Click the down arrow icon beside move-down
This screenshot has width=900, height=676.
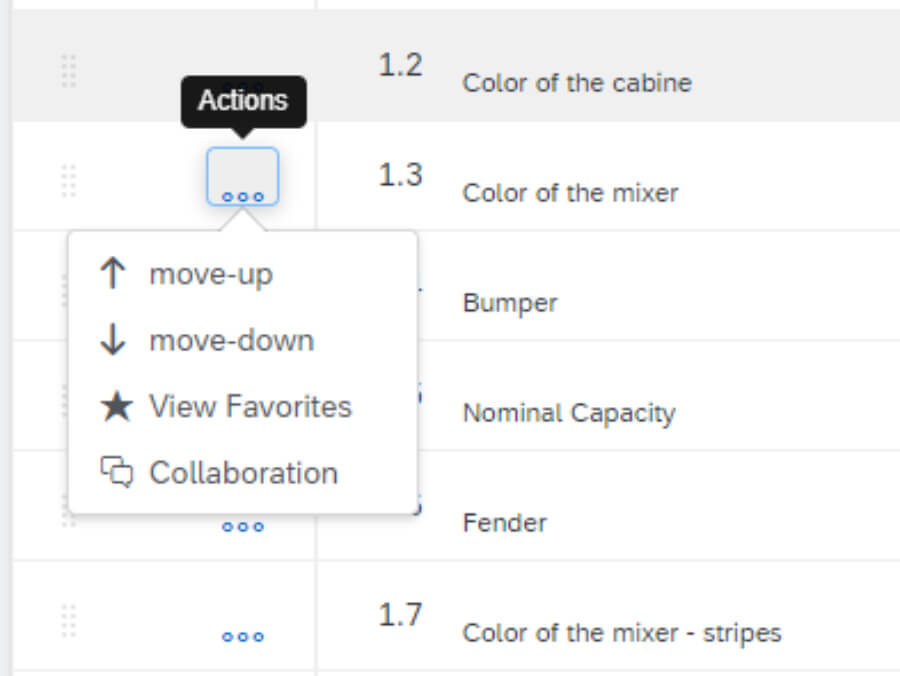point(113,339)
